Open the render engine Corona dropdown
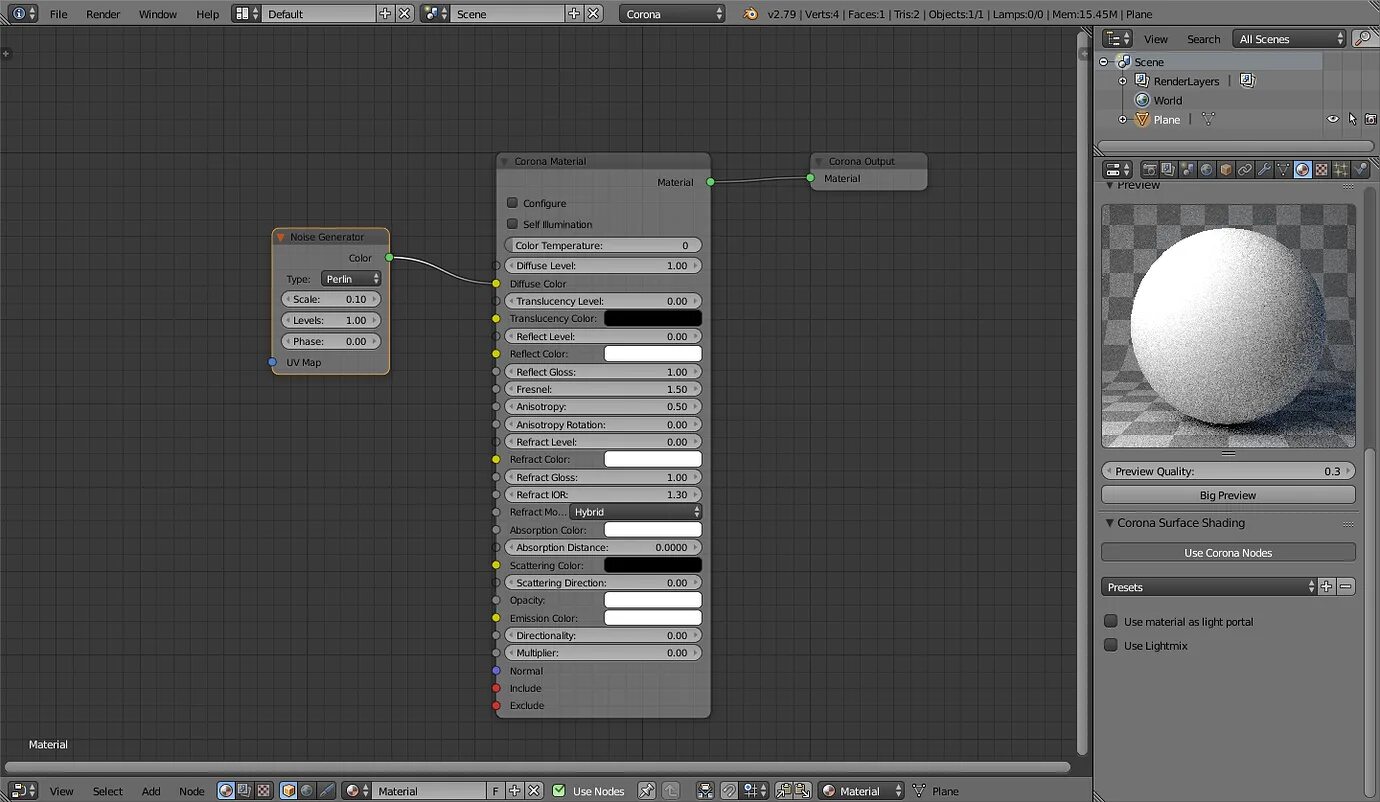 673,14
